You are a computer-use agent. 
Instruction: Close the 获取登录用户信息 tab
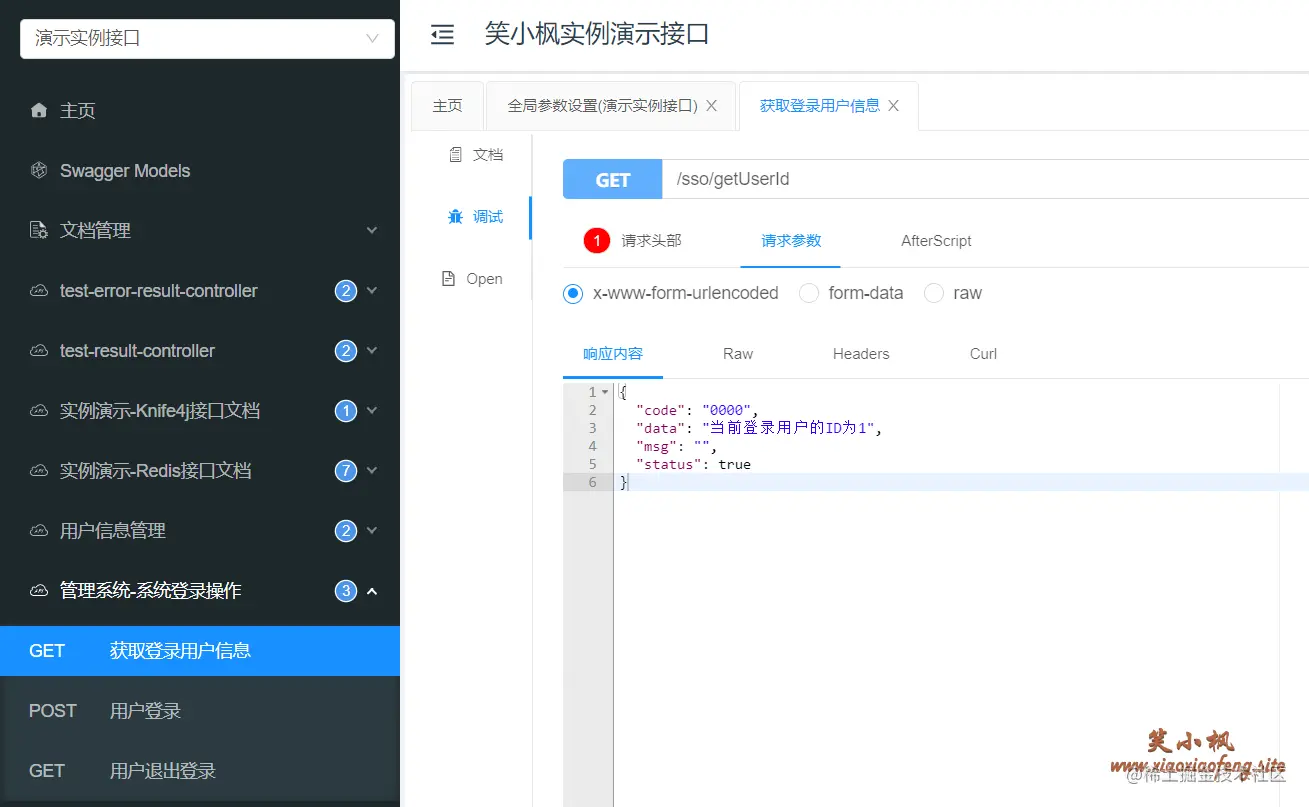(894, 106)
